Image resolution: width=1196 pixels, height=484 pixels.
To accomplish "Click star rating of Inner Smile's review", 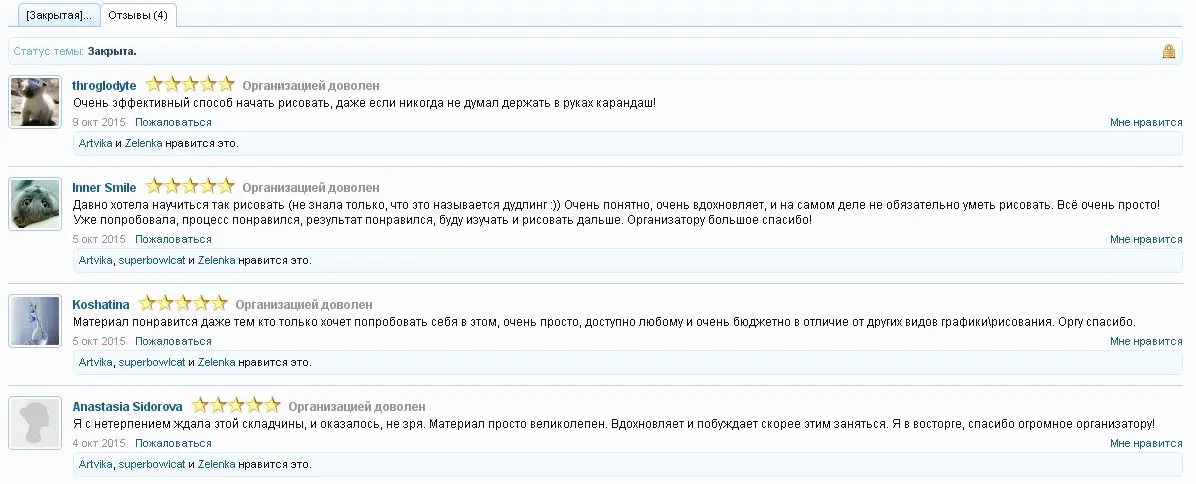I will pyautogui.click(x=190, y=187).
